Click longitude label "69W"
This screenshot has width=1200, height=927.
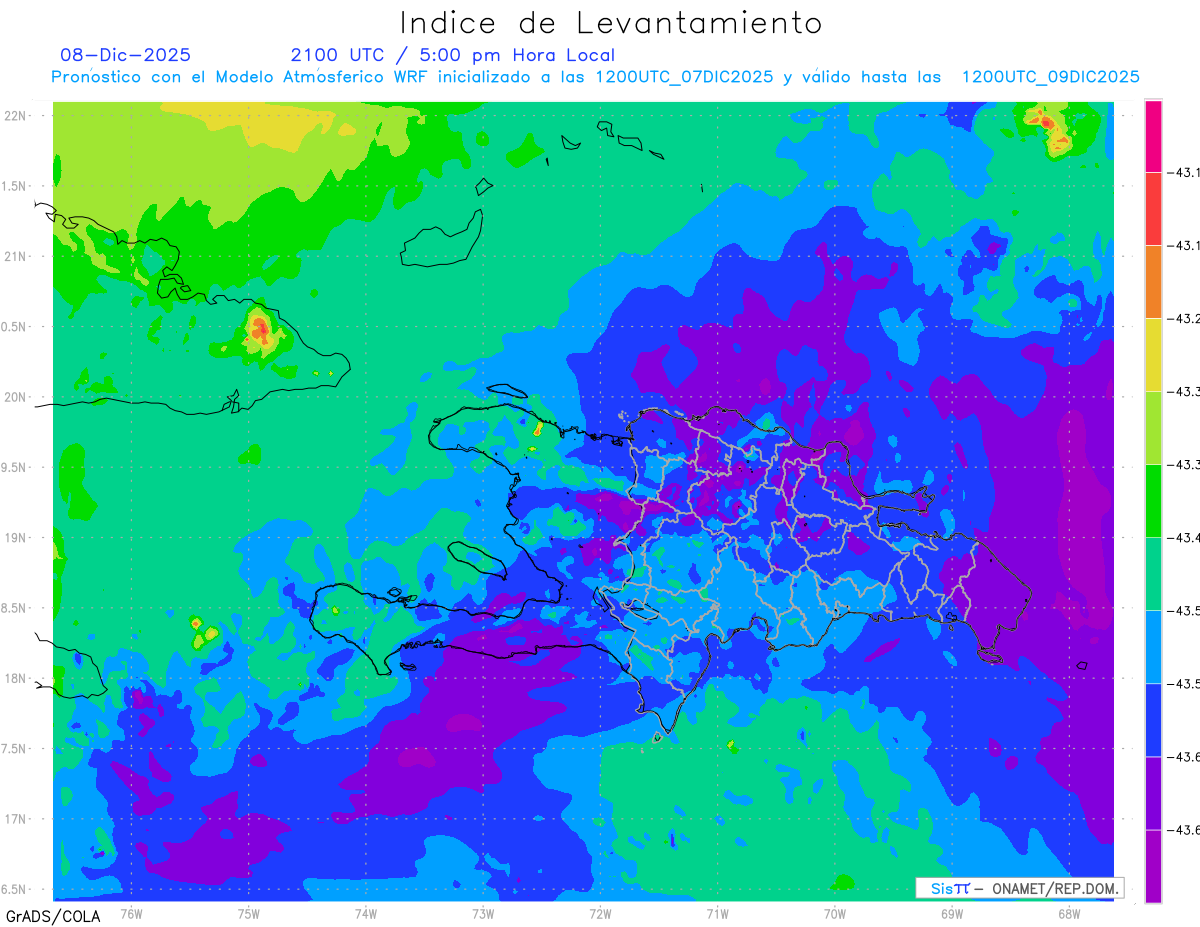[x=951, y=914]
